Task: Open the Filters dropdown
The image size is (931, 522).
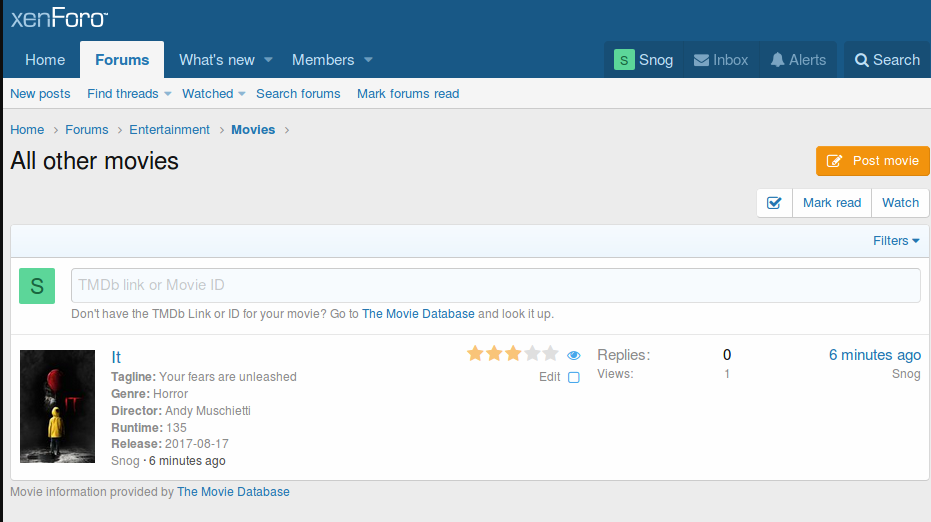Action: 896,241
